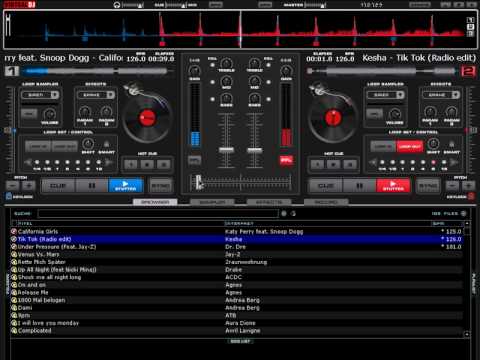This screenshot has height=360, width=480.
Task: Click SYNC button on right deck
Action: click(428, 185)
